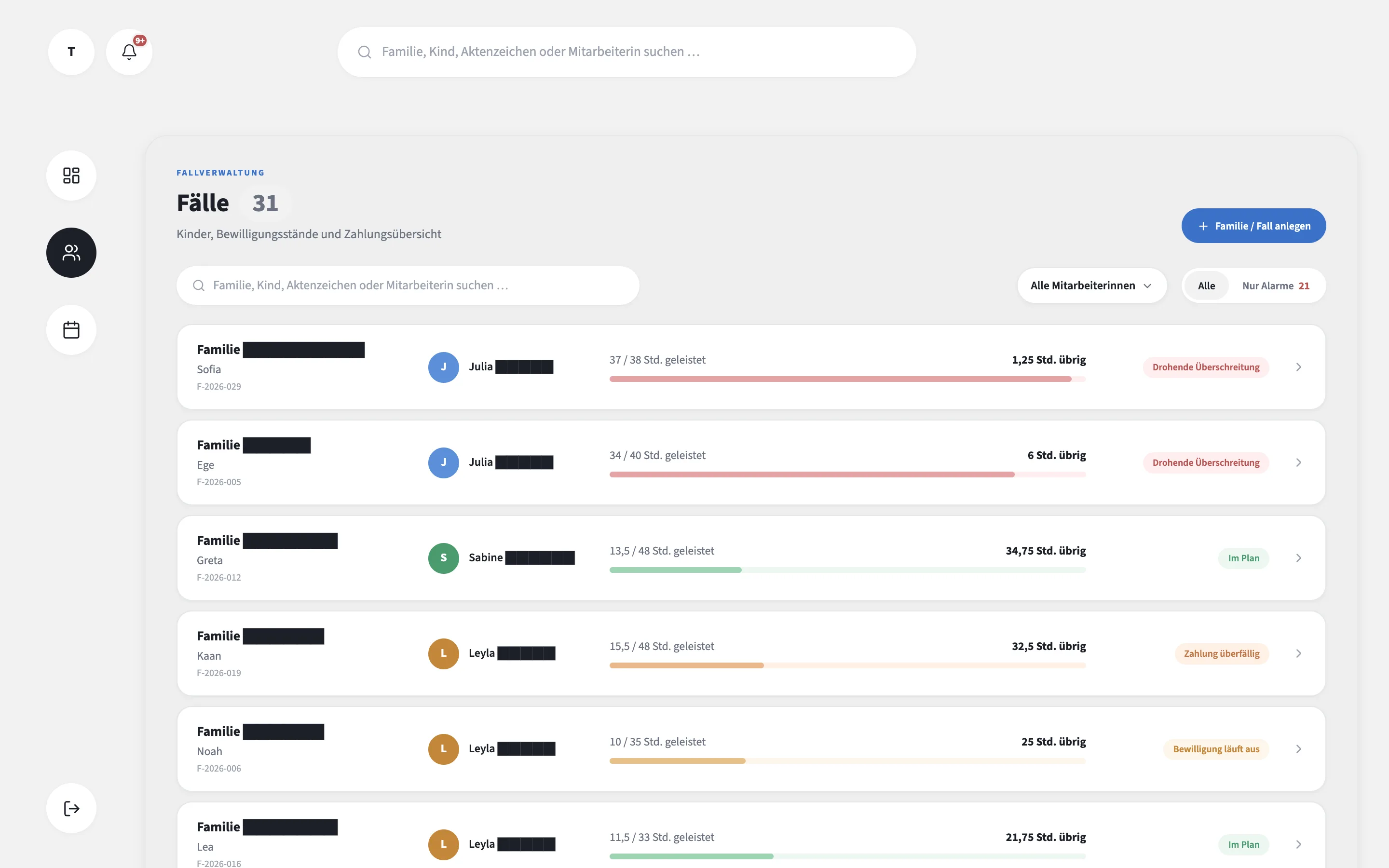The width and height of the screenshot is (1389, 868).
Task: Select the Fälle people icon in sidebar
Action: click(x=71, y=253)
